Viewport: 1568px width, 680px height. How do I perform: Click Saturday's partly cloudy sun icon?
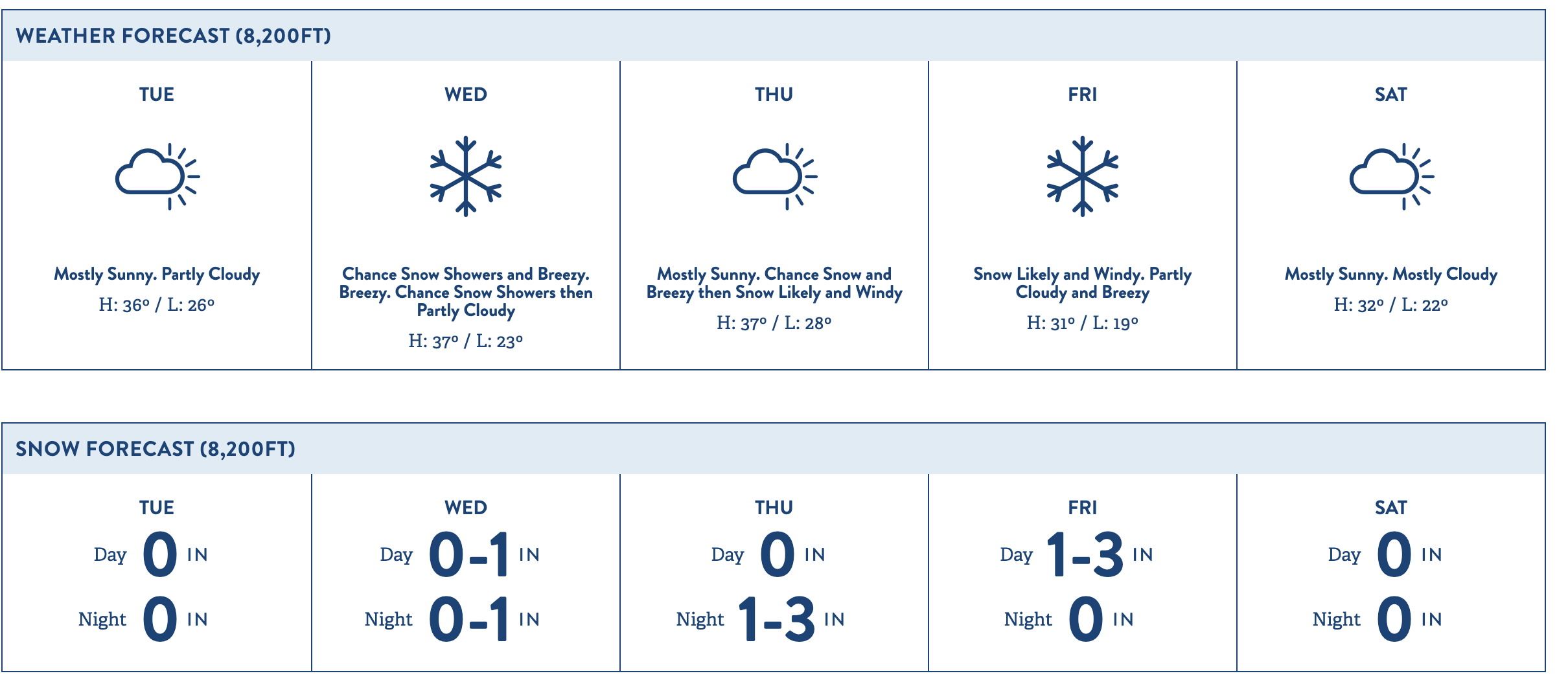coord(1391,176)
